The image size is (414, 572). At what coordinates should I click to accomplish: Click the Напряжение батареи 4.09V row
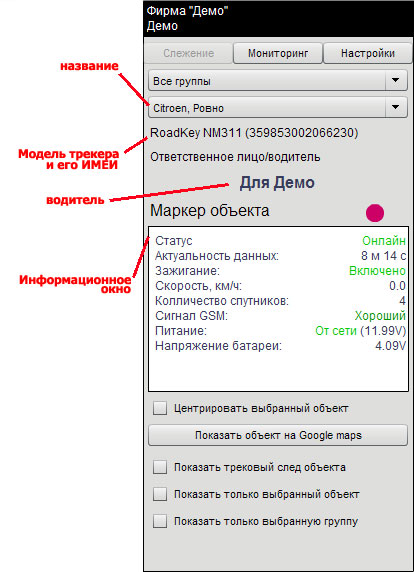click(280, 346)
